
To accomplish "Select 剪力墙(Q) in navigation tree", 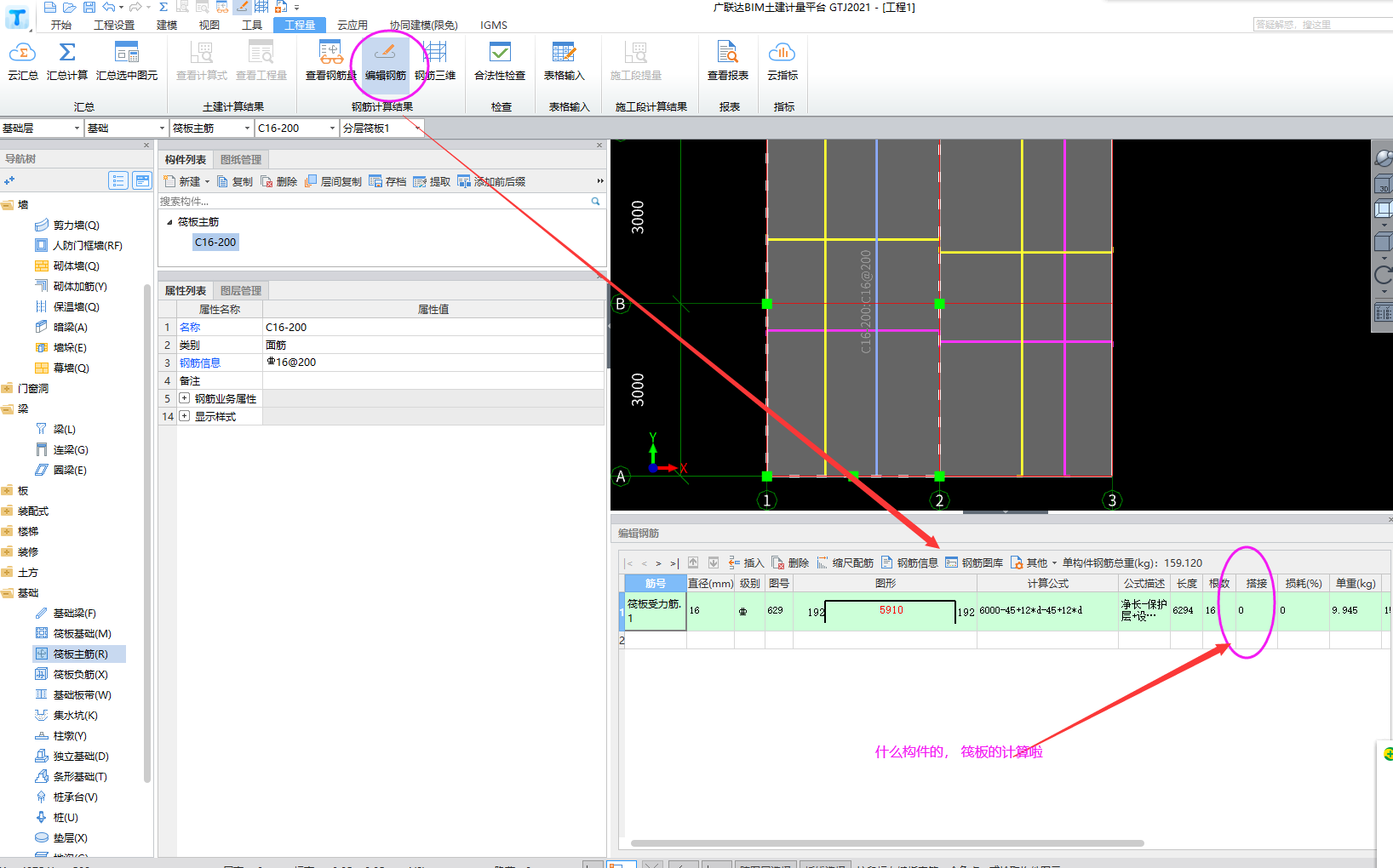I will (x=76, y=225).
